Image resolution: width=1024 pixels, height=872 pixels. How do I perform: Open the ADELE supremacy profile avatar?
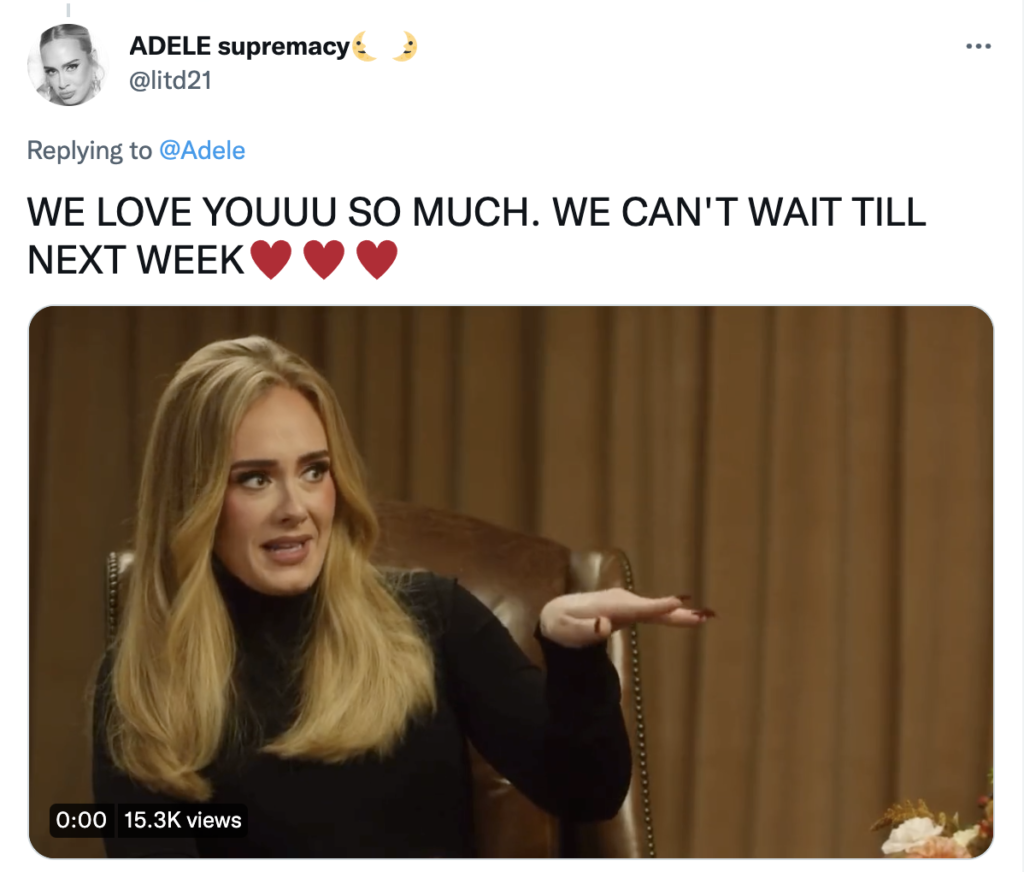point(66,65)
